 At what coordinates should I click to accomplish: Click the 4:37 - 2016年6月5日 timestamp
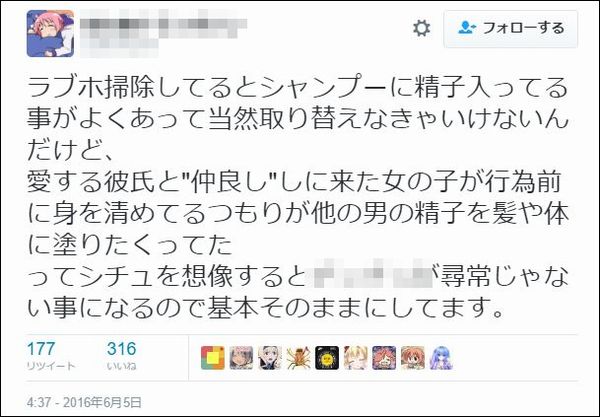coord(84,402)
